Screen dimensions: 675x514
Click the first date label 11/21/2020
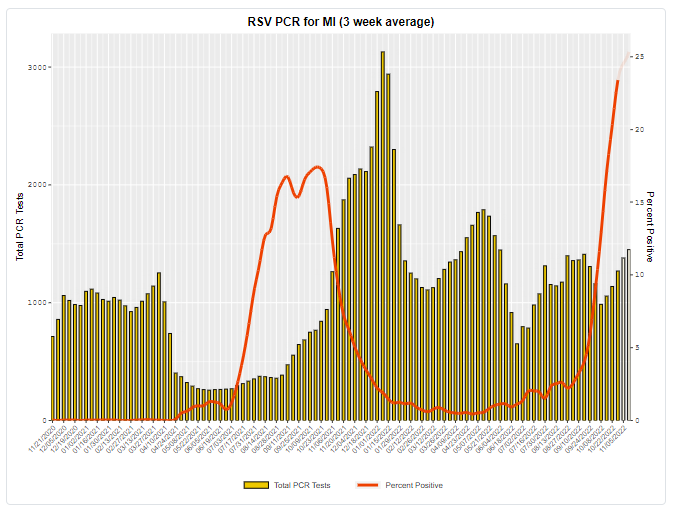tap(44, 438)
